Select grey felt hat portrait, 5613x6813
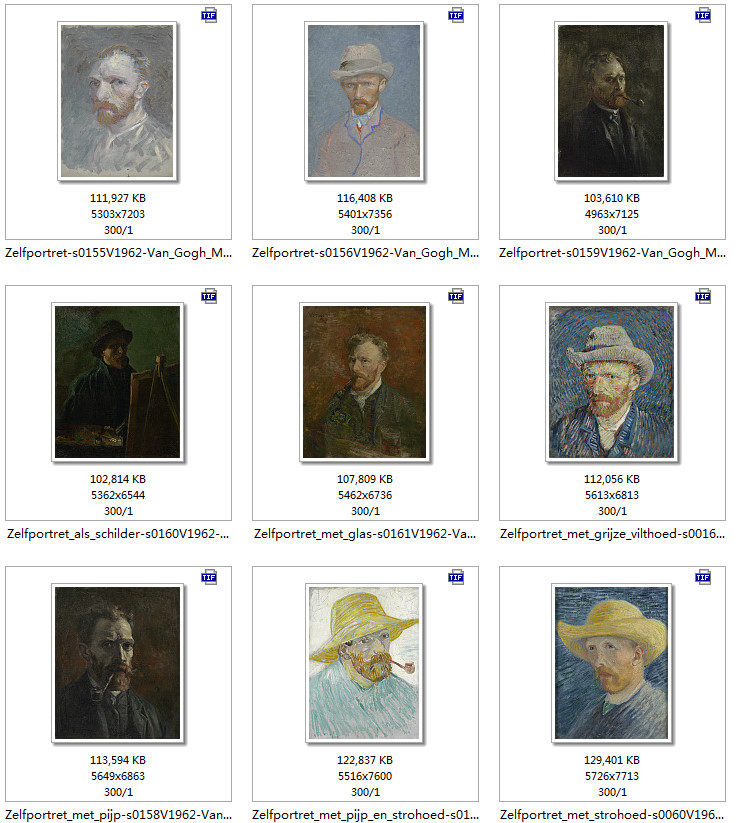This screenshot has height=823, width=748. pyautogui.click(x=612, y=382)
